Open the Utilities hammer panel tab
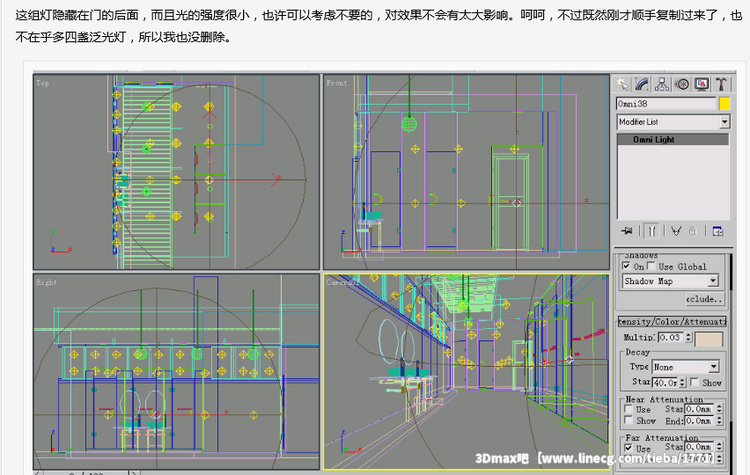This screenshot has height=475, width=750. (721, 85)
